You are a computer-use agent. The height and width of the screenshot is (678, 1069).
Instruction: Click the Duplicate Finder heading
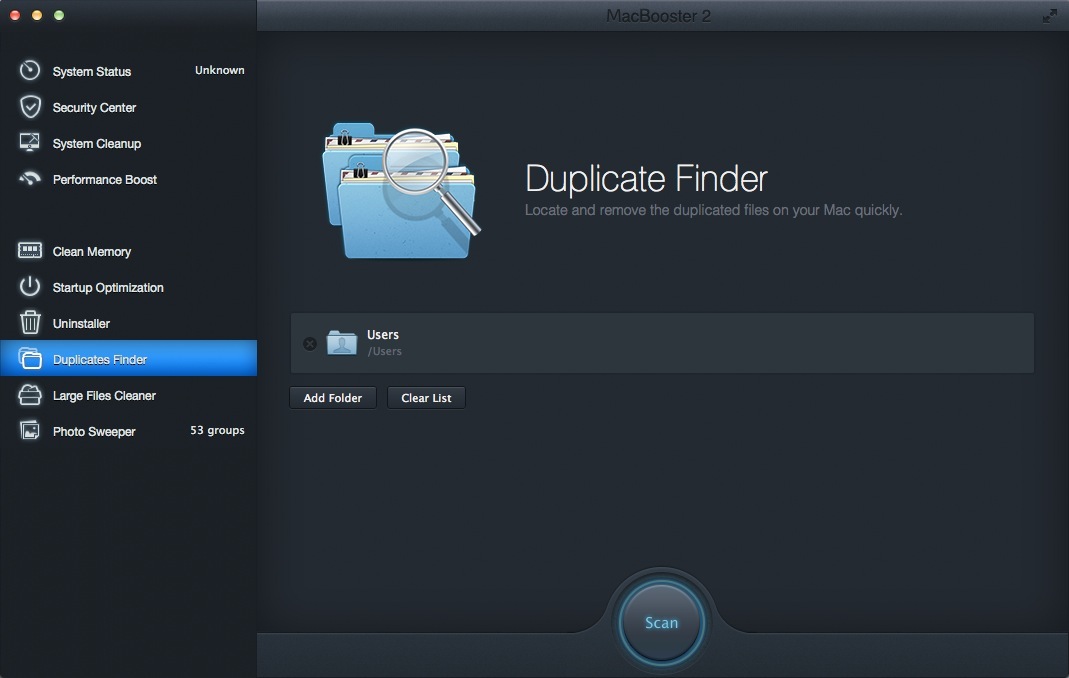click(x=646, y=179)
